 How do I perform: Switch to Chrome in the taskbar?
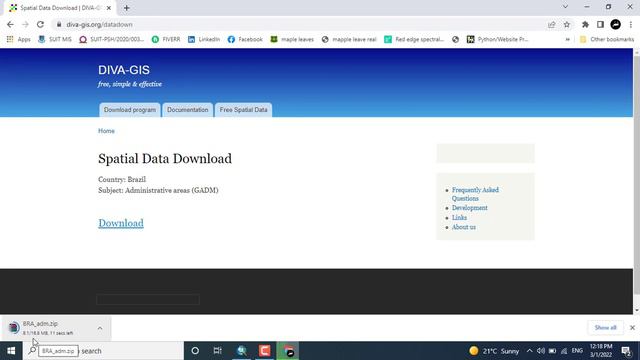point(288,351)
